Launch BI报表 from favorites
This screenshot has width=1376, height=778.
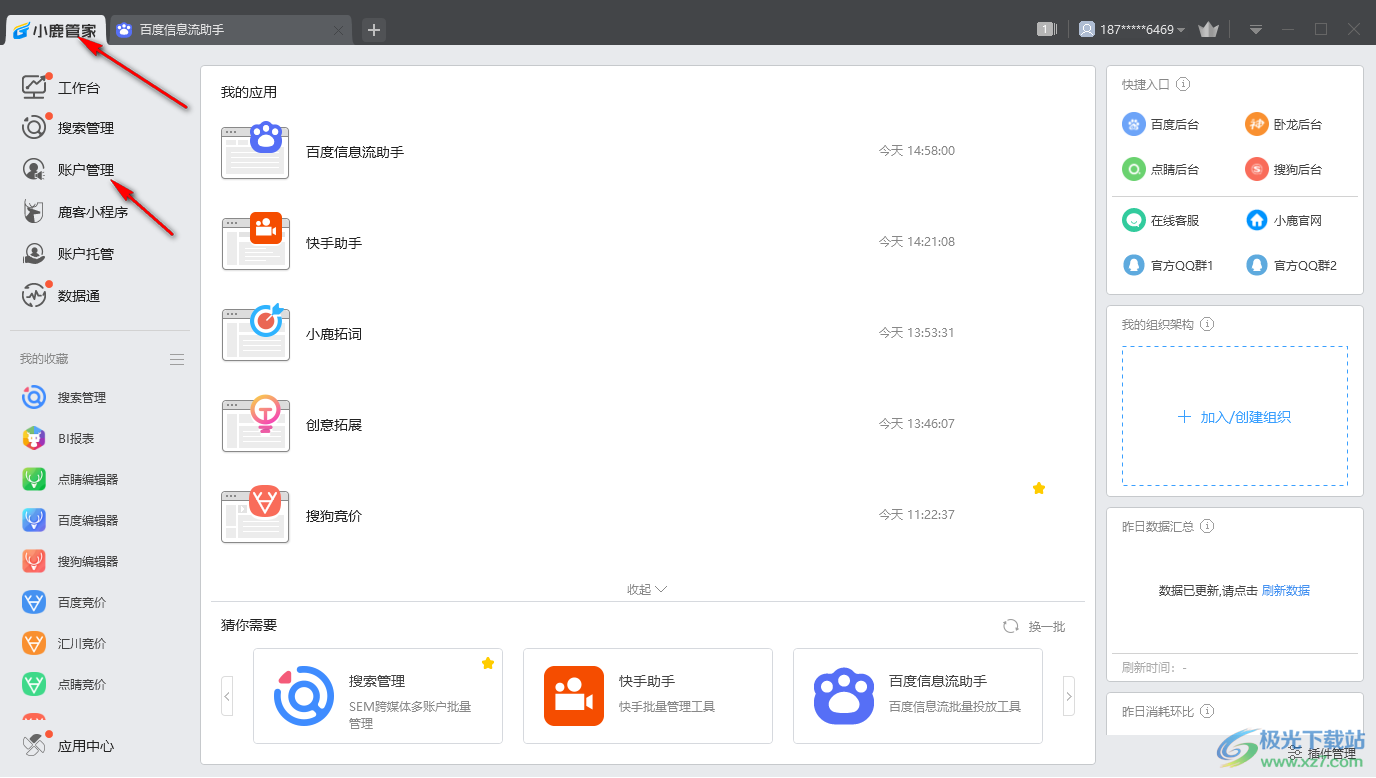[59, 438]
